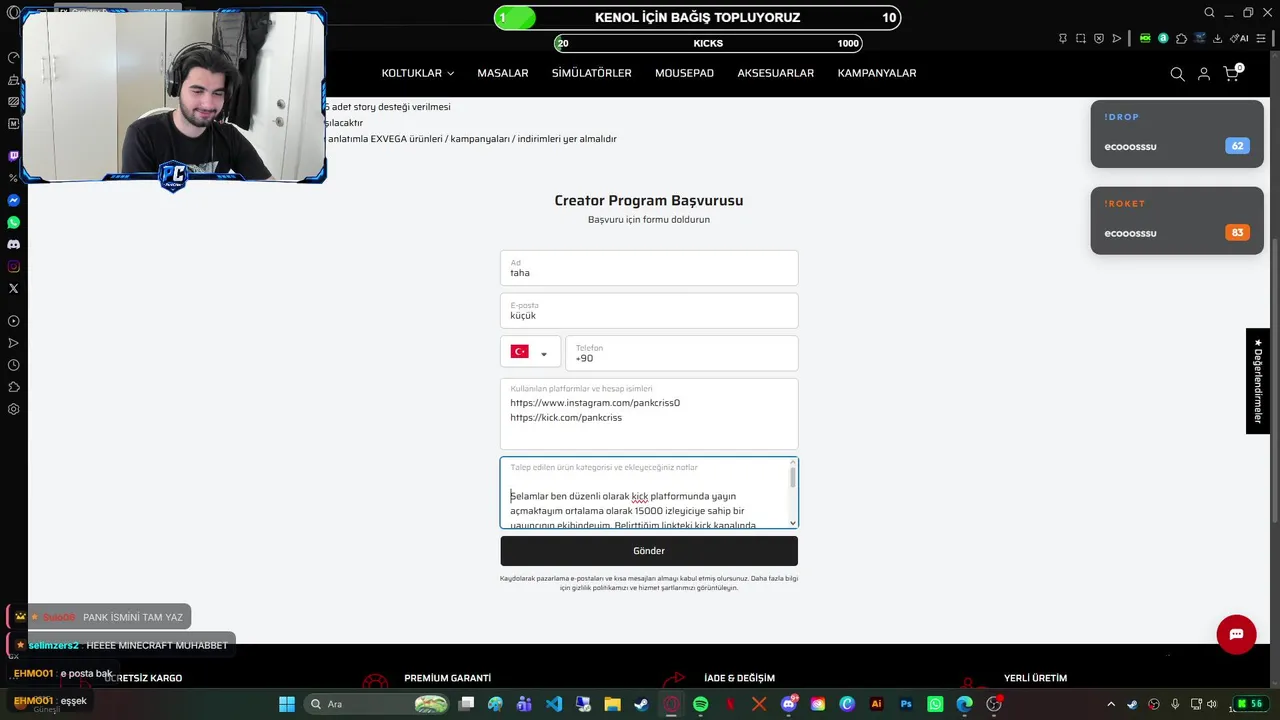Open Steam from the taskbar
The image size is (1280, 720).
click(x=641, y=704)
